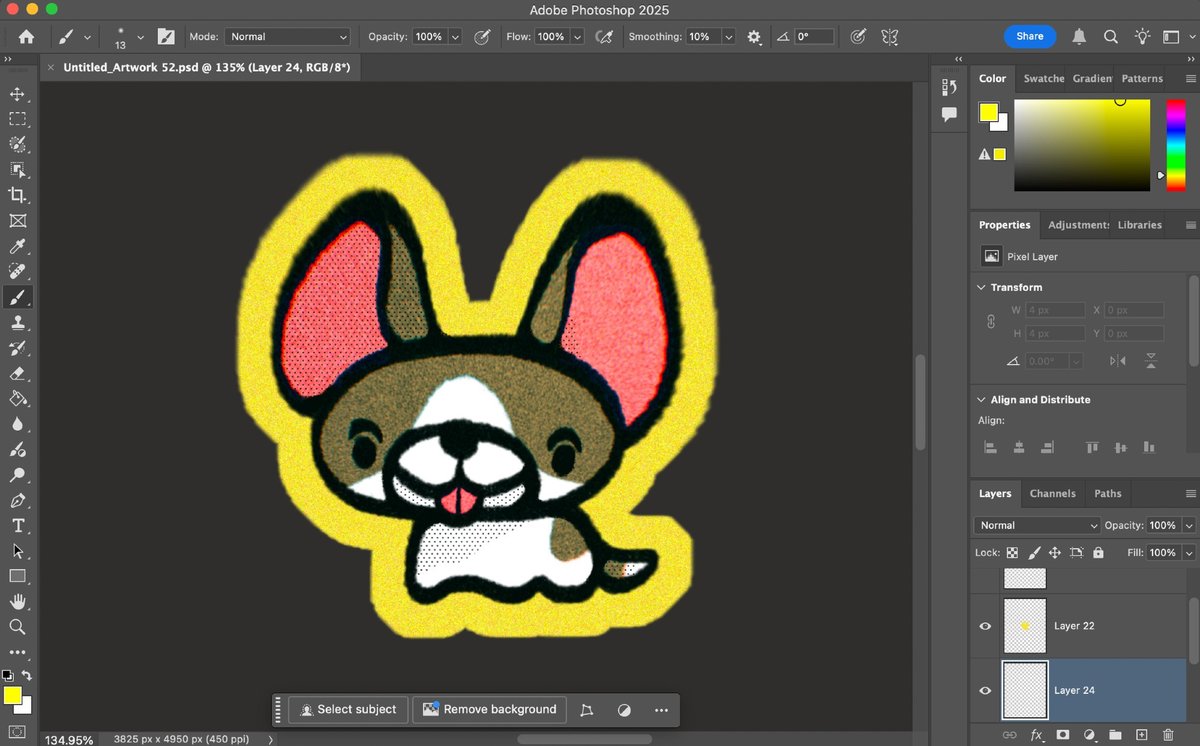
Task: Open Photoshop search
Action: pos(1110,36)
